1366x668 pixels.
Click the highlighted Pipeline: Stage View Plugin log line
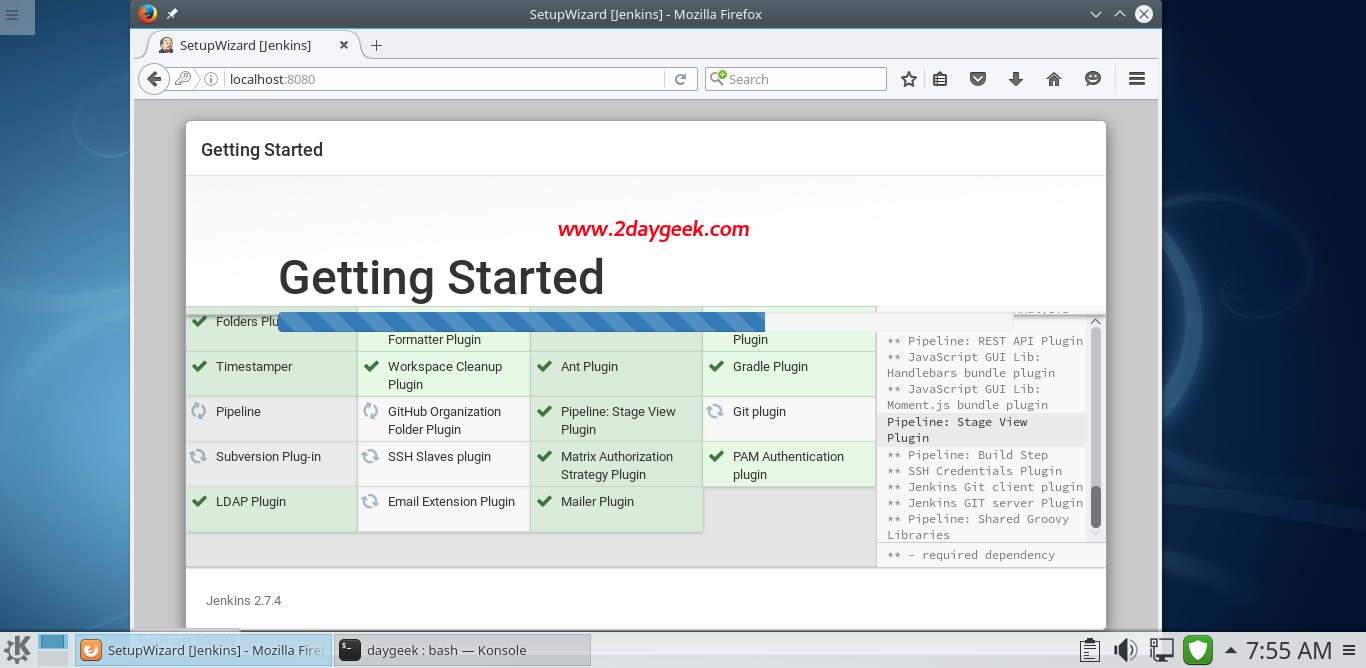(982, 430)
